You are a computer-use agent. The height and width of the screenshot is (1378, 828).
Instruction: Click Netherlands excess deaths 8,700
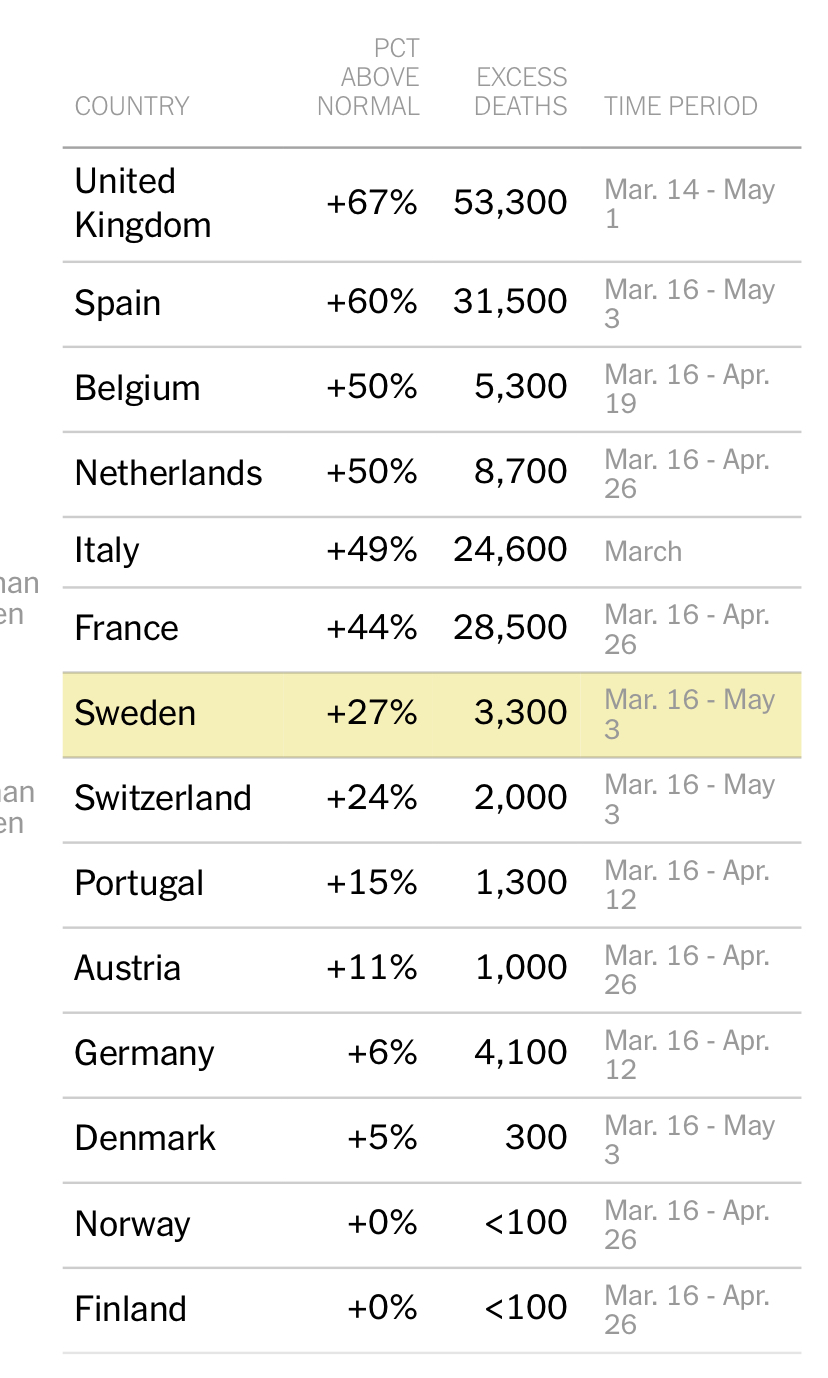pos(521,472)
